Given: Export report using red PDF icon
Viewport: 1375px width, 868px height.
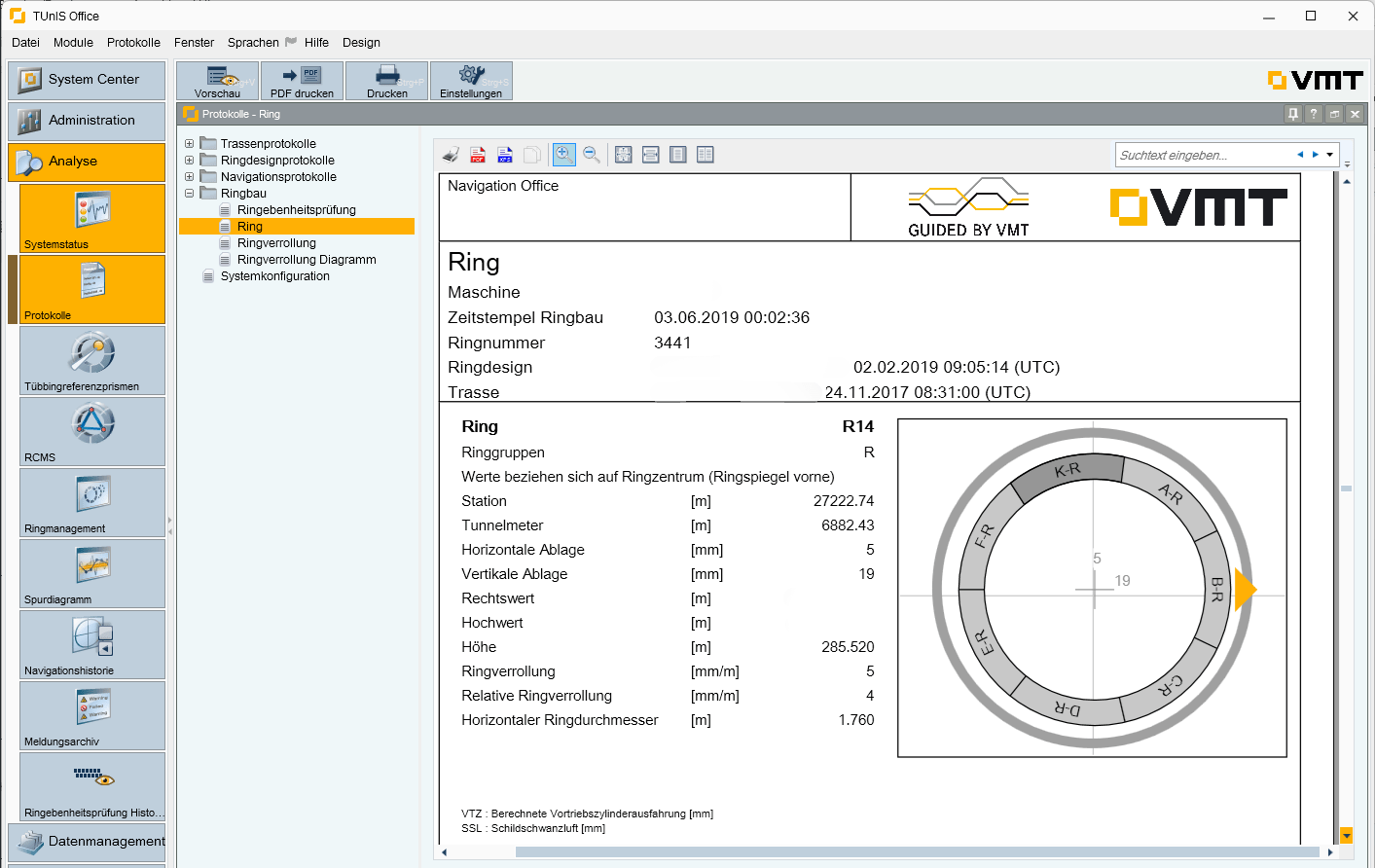Looking at the screenshot, I should 478,155.
